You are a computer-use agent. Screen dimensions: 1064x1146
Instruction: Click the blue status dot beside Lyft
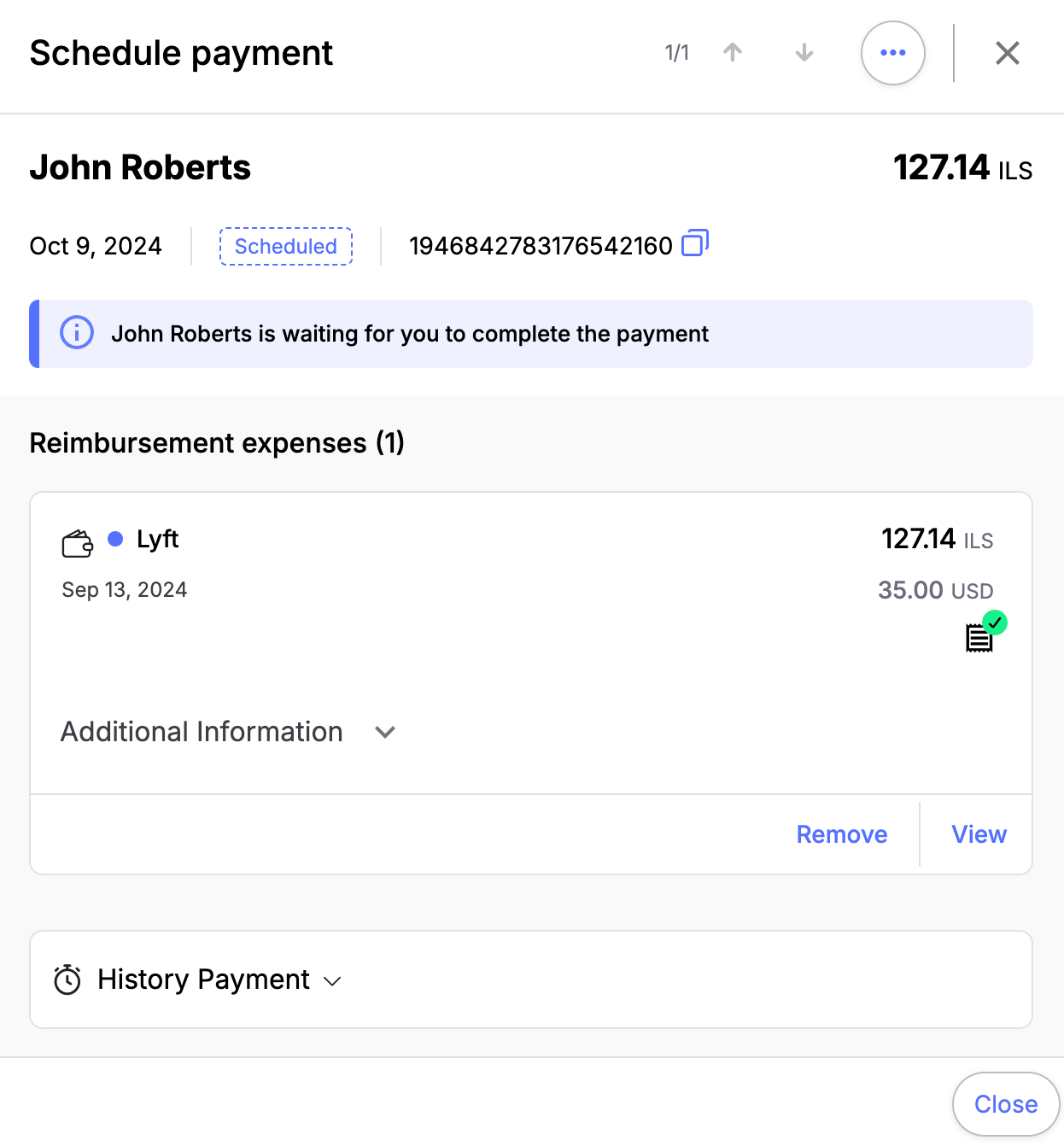[115, 539]
